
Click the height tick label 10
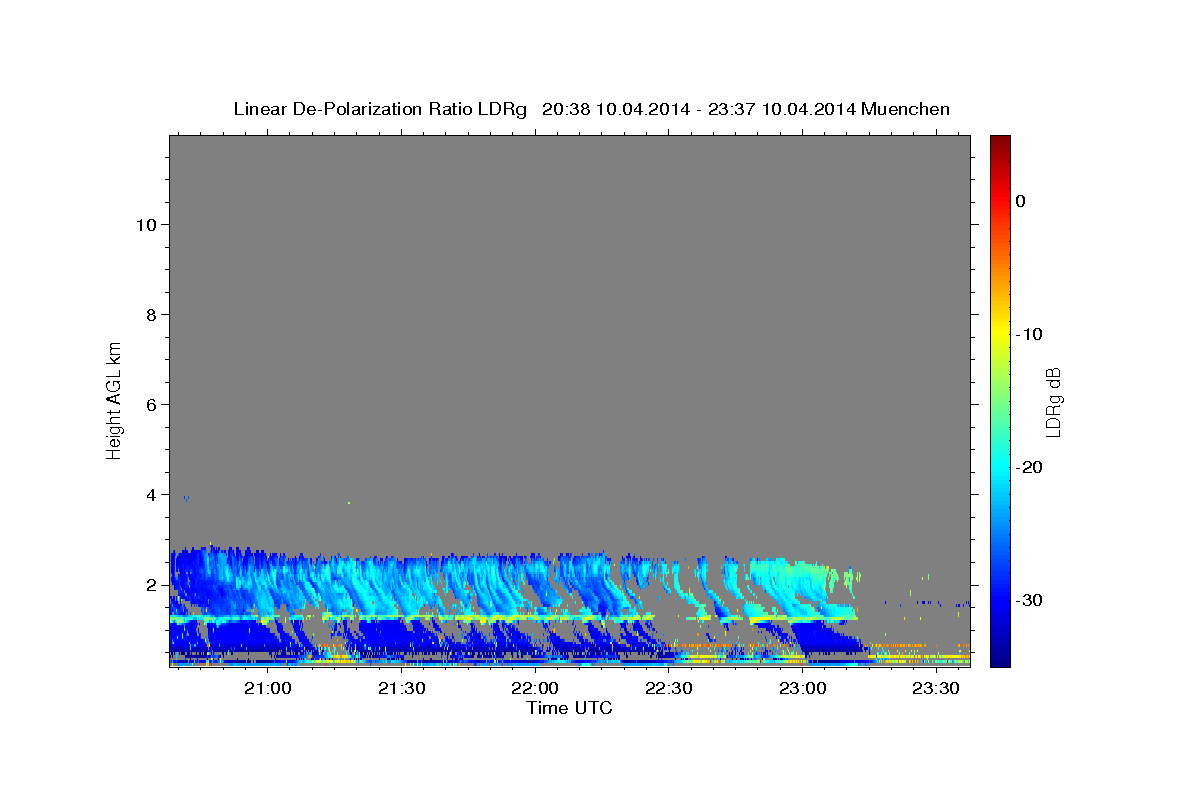pos(146,225)
